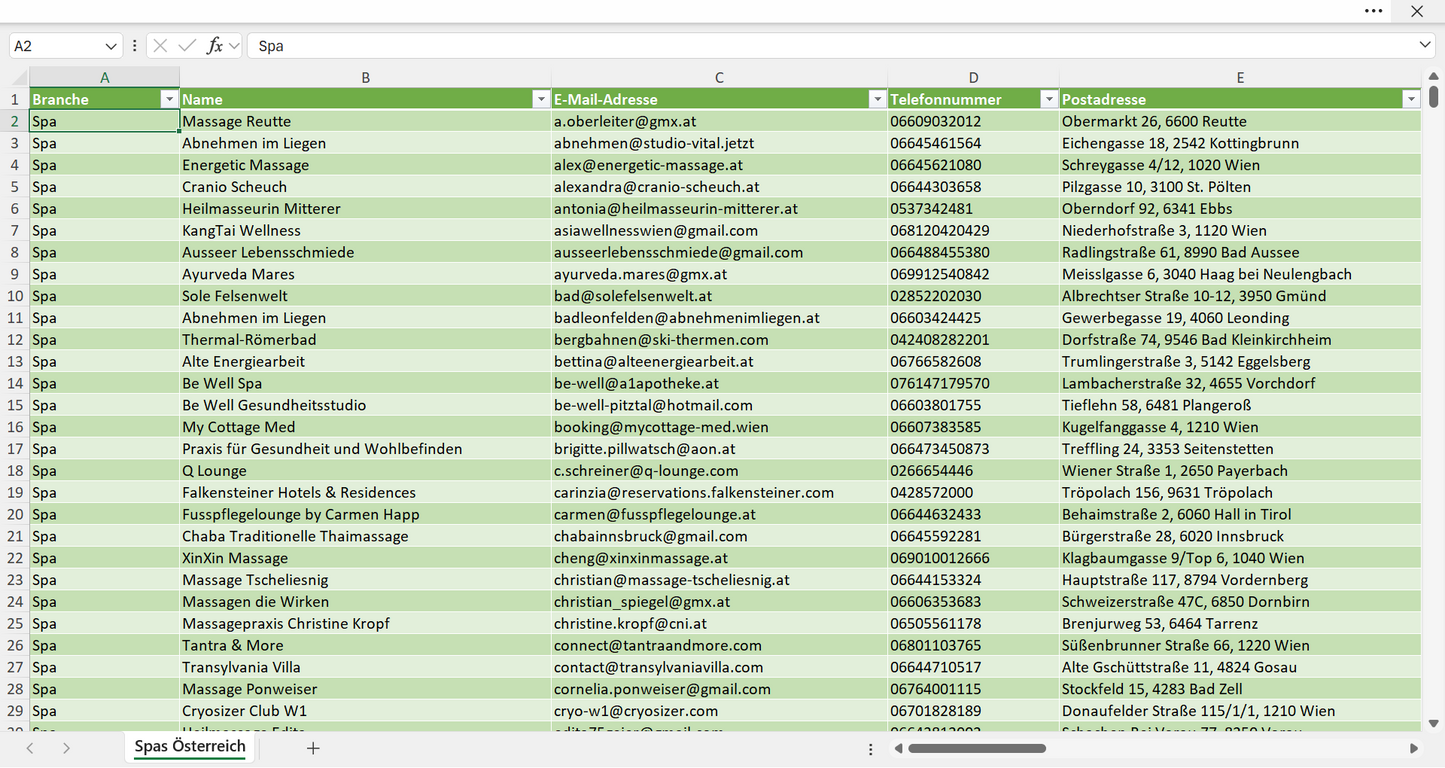Click the cancel (X) formula entry icon
The image size is (1445, 768).
(160, 46)
